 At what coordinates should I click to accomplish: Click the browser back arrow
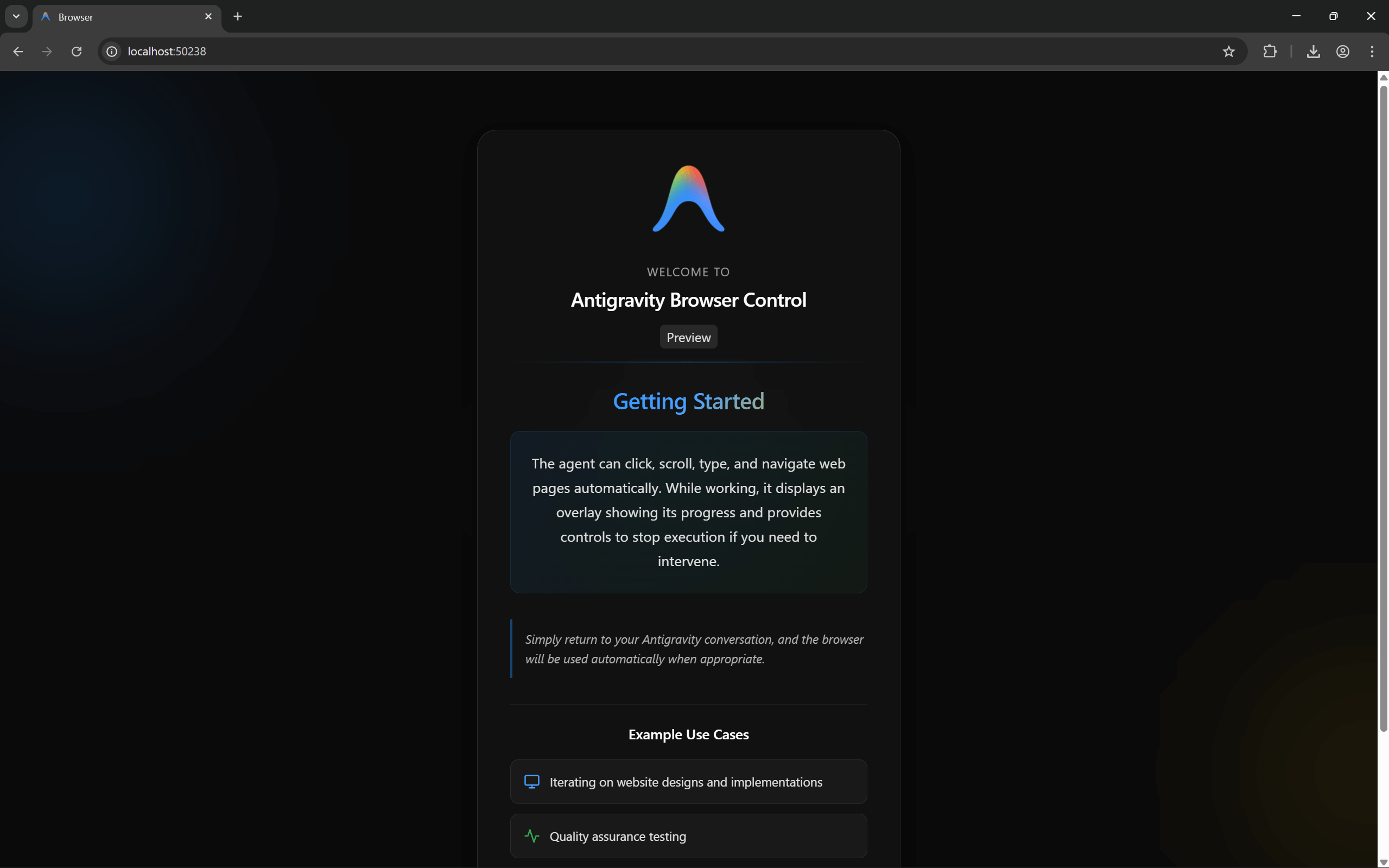click(18, 52)
